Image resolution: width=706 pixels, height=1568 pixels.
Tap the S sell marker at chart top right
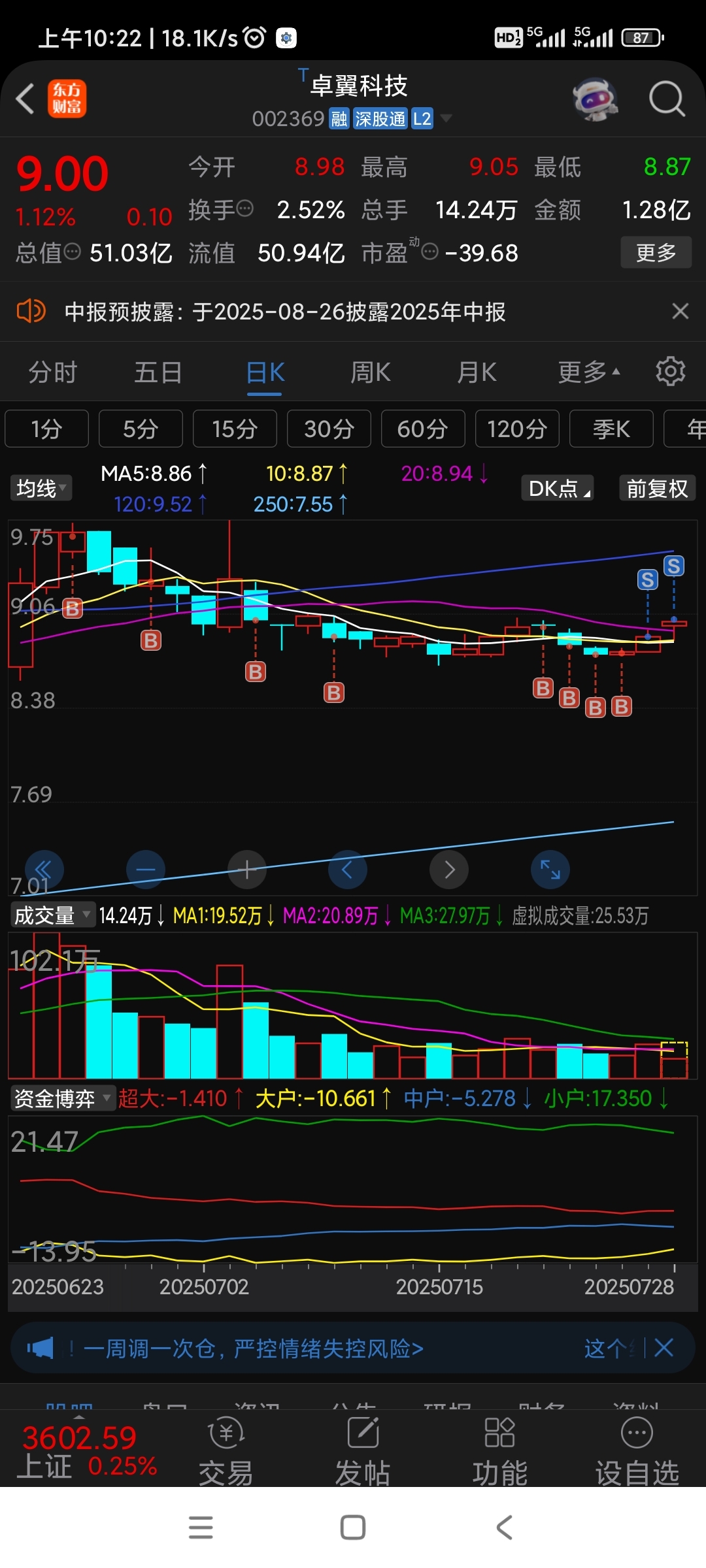coord(674,566)
